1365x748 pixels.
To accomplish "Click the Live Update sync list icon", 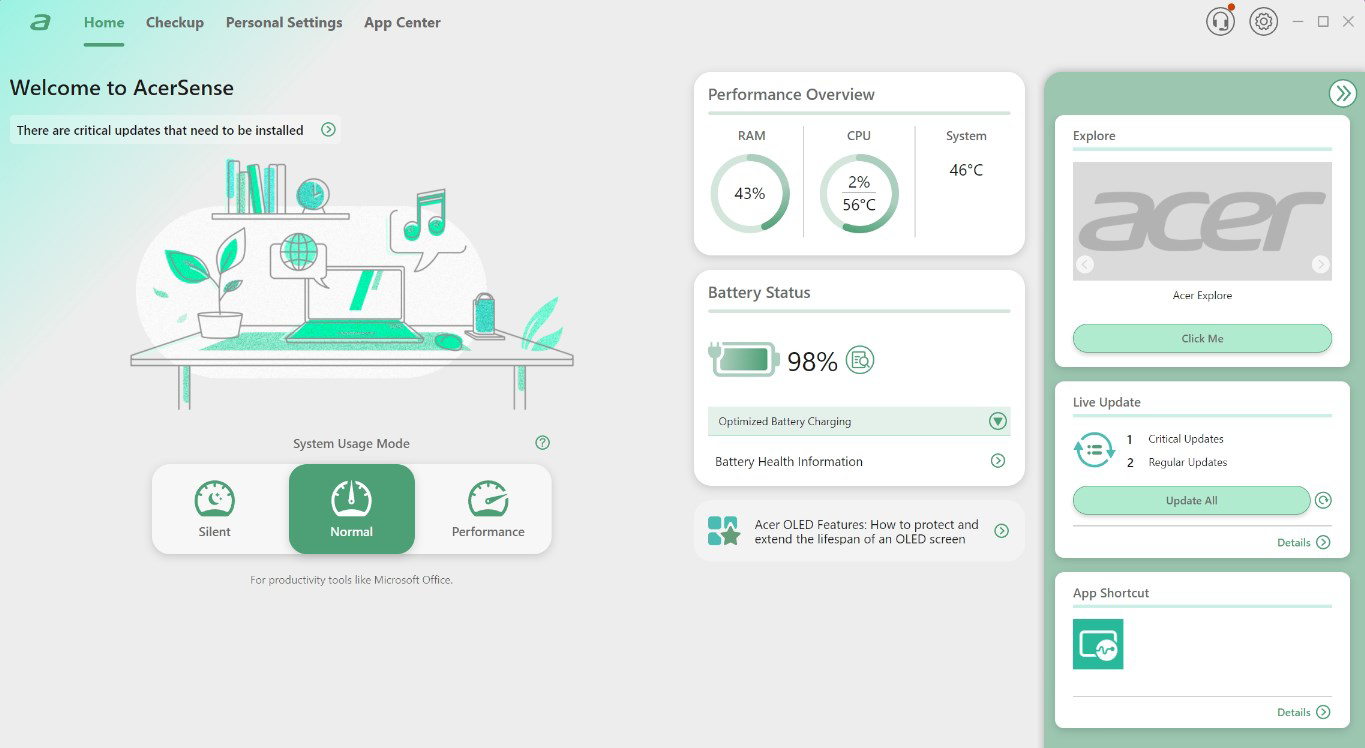I will (1094, 450).
